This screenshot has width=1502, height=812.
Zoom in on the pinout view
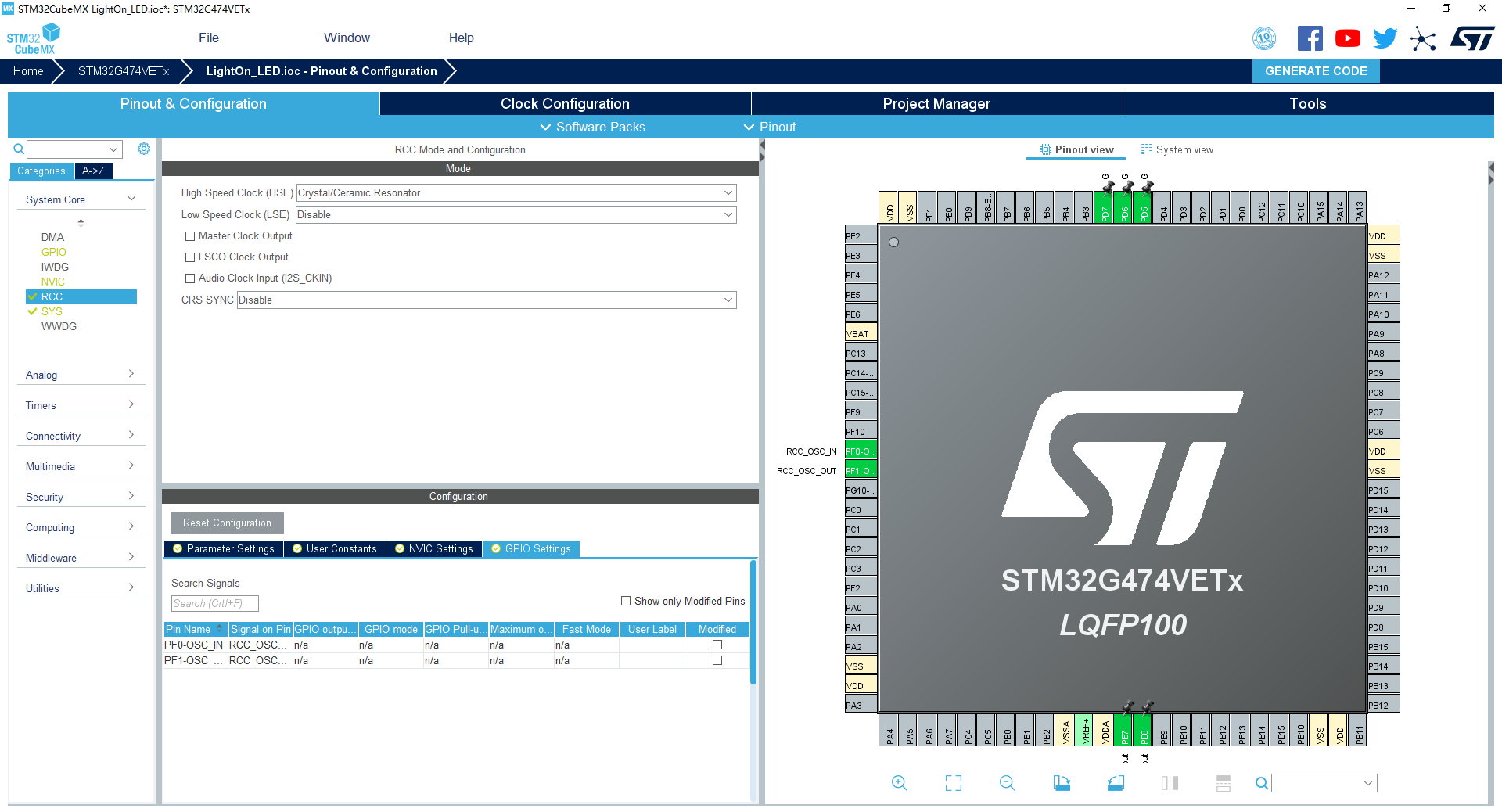(899, 782)
